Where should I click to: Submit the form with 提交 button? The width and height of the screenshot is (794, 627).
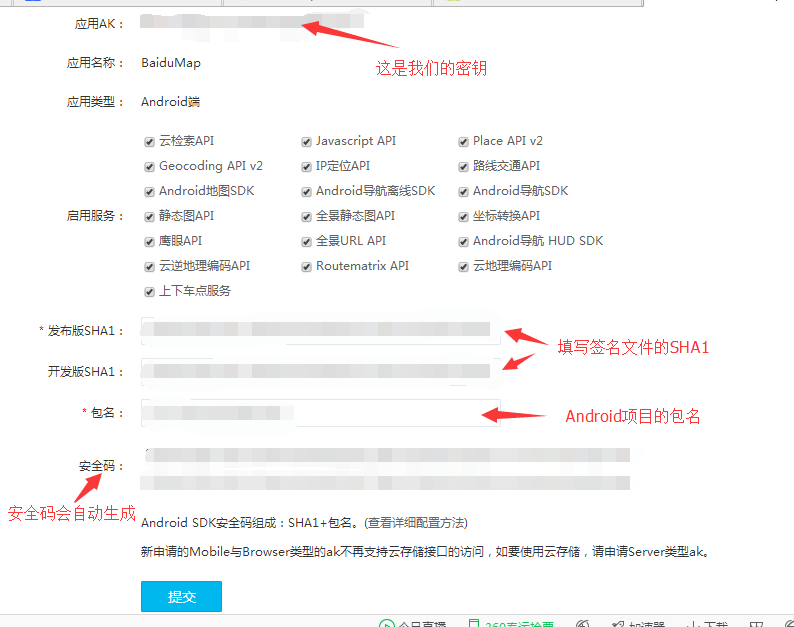181,597
